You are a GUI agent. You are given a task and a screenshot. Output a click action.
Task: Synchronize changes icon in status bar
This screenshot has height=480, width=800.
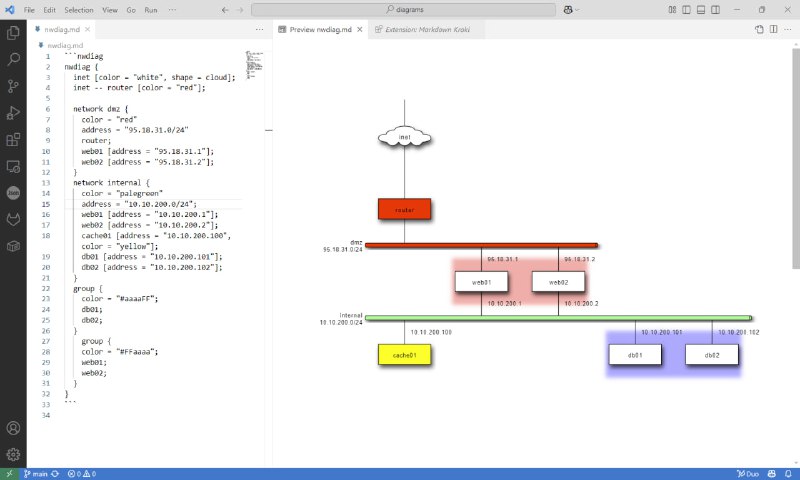(55, 474)
